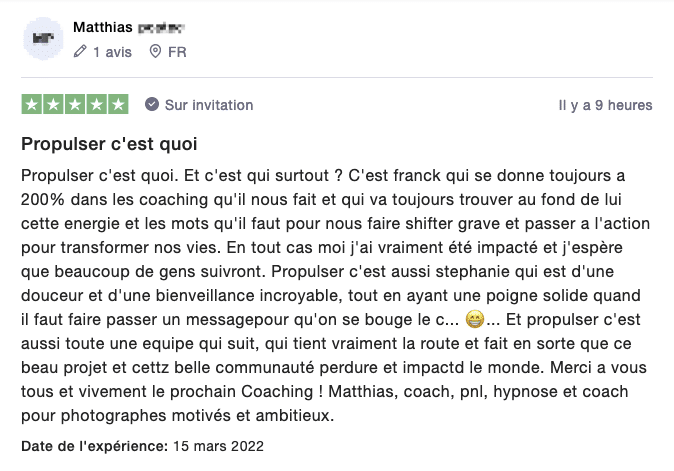Open the review title "Propulser c'est quoi"

click(x=109, y=144)
